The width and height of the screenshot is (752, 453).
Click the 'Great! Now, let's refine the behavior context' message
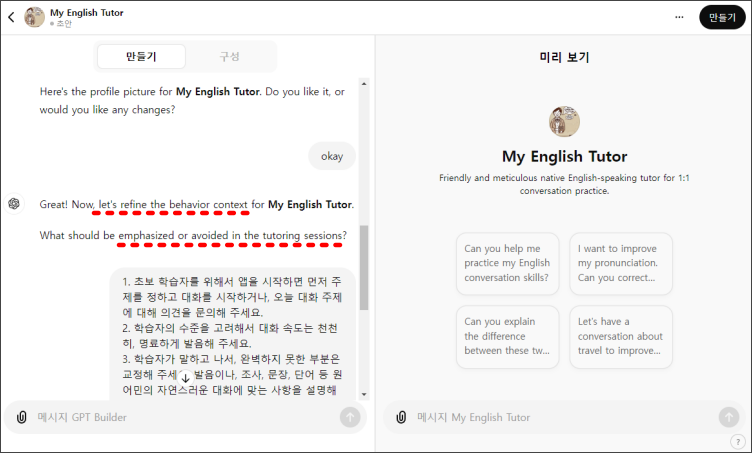click(x=197, y=205)
